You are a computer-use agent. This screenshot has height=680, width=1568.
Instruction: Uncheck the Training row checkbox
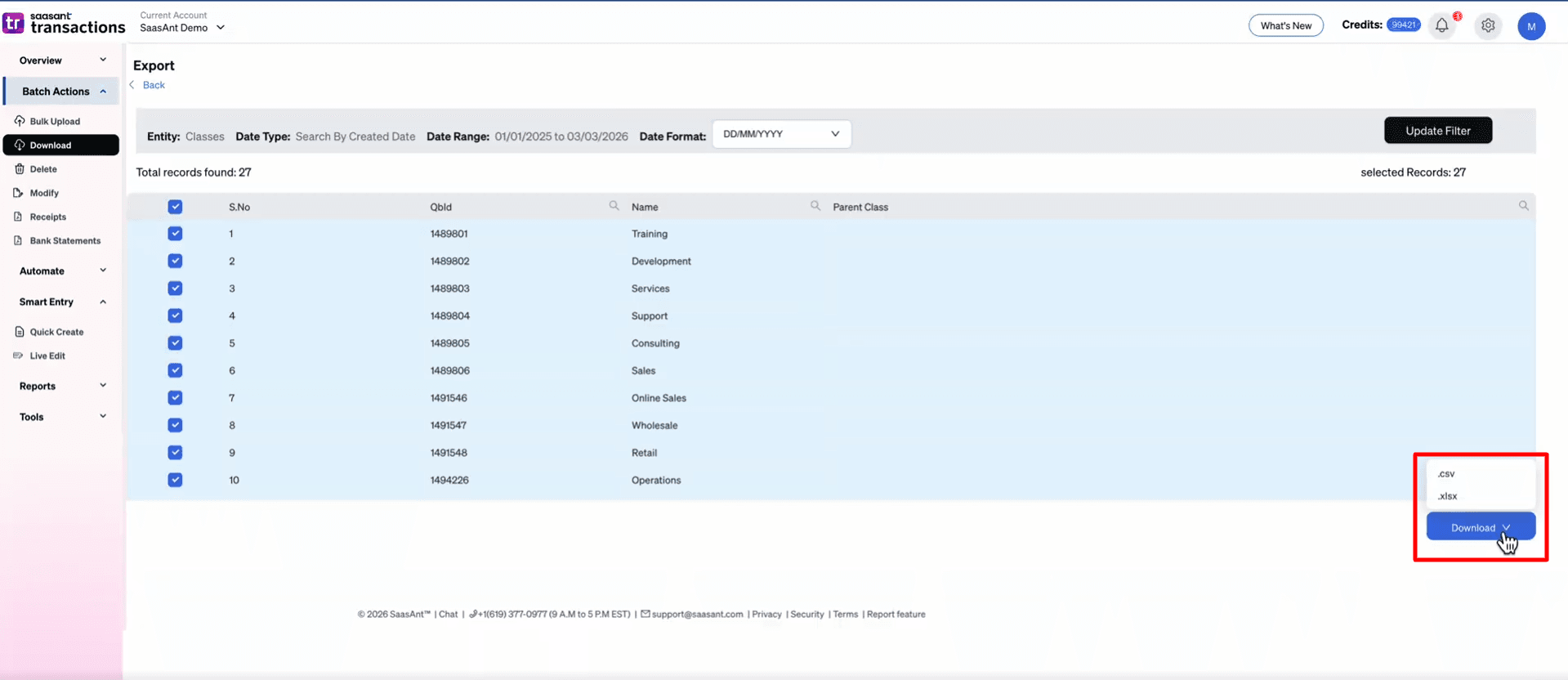pyautogui.click(x=175, y=234)
